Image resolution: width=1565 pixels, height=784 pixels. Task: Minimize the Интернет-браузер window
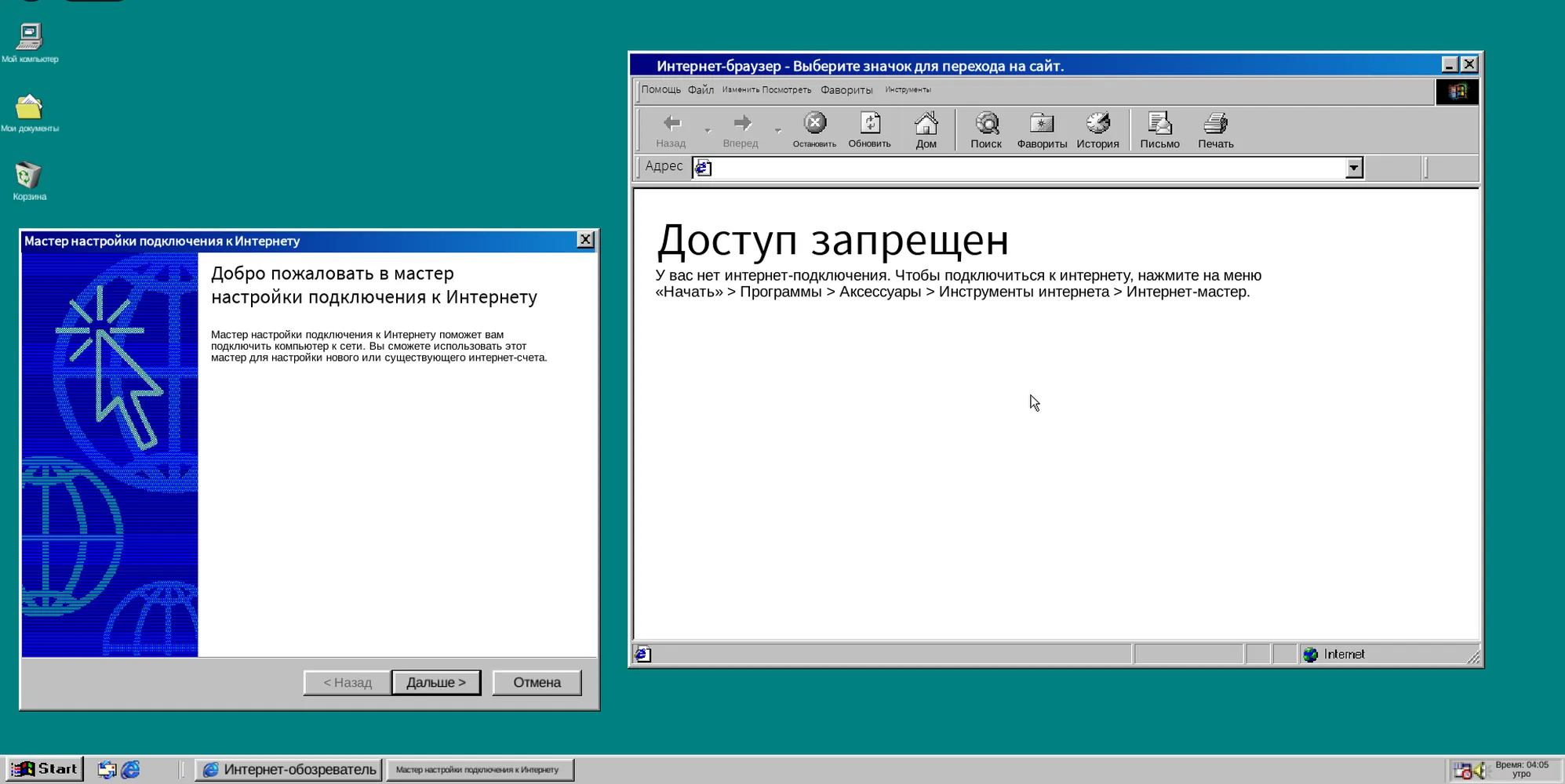pyautogui.click(x=1450, y=64)
